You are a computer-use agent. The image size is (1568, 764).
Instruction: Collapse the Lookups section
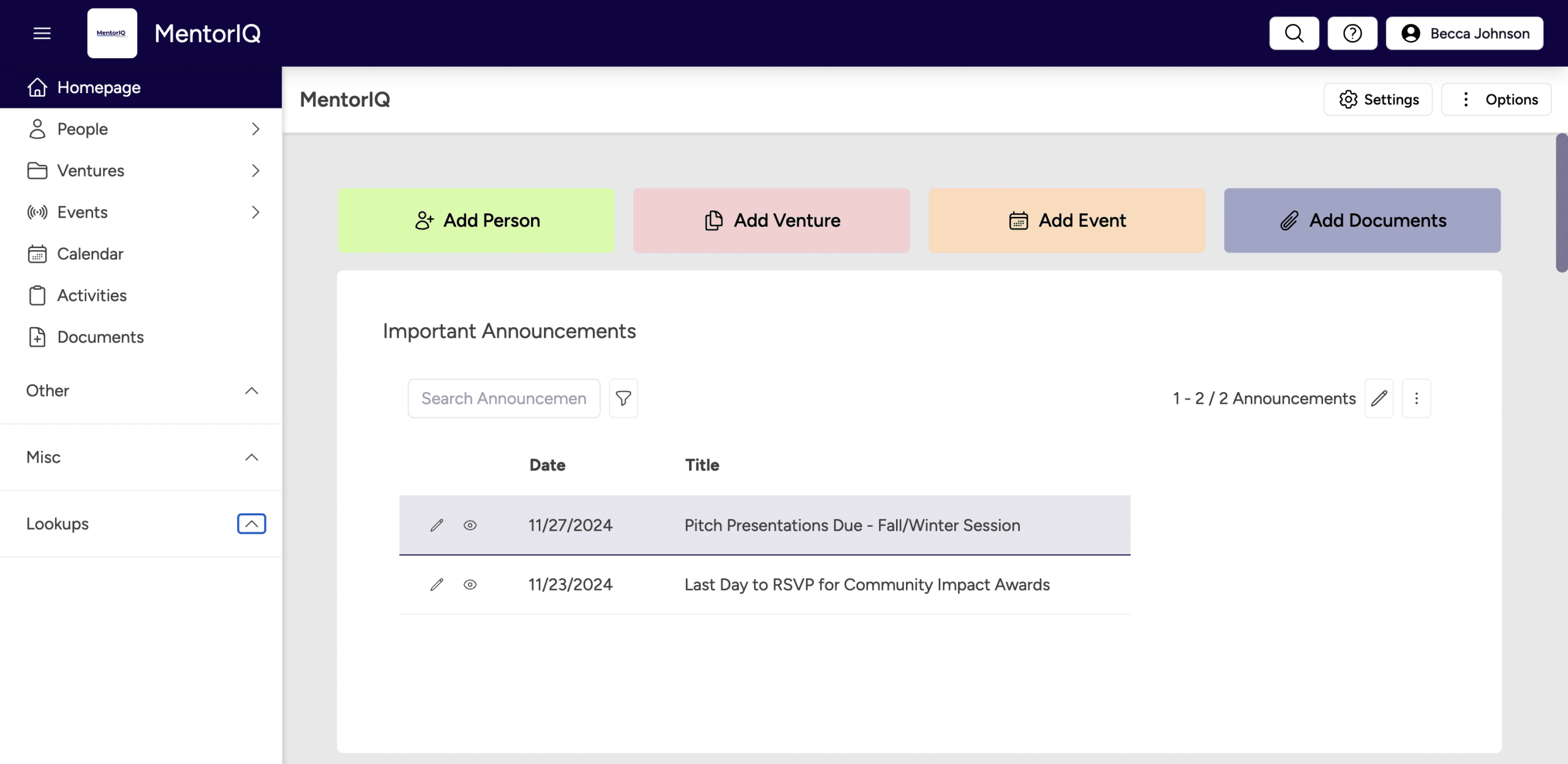click(x=251, y=524)
